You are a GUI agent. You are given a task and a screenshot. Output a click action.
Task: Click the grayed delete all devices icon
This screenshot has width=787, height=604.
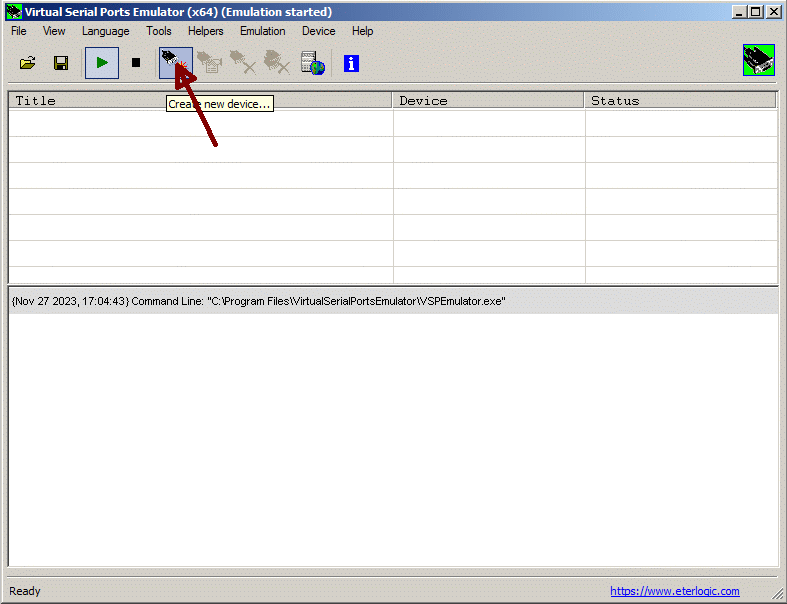(x=277, y=63)
